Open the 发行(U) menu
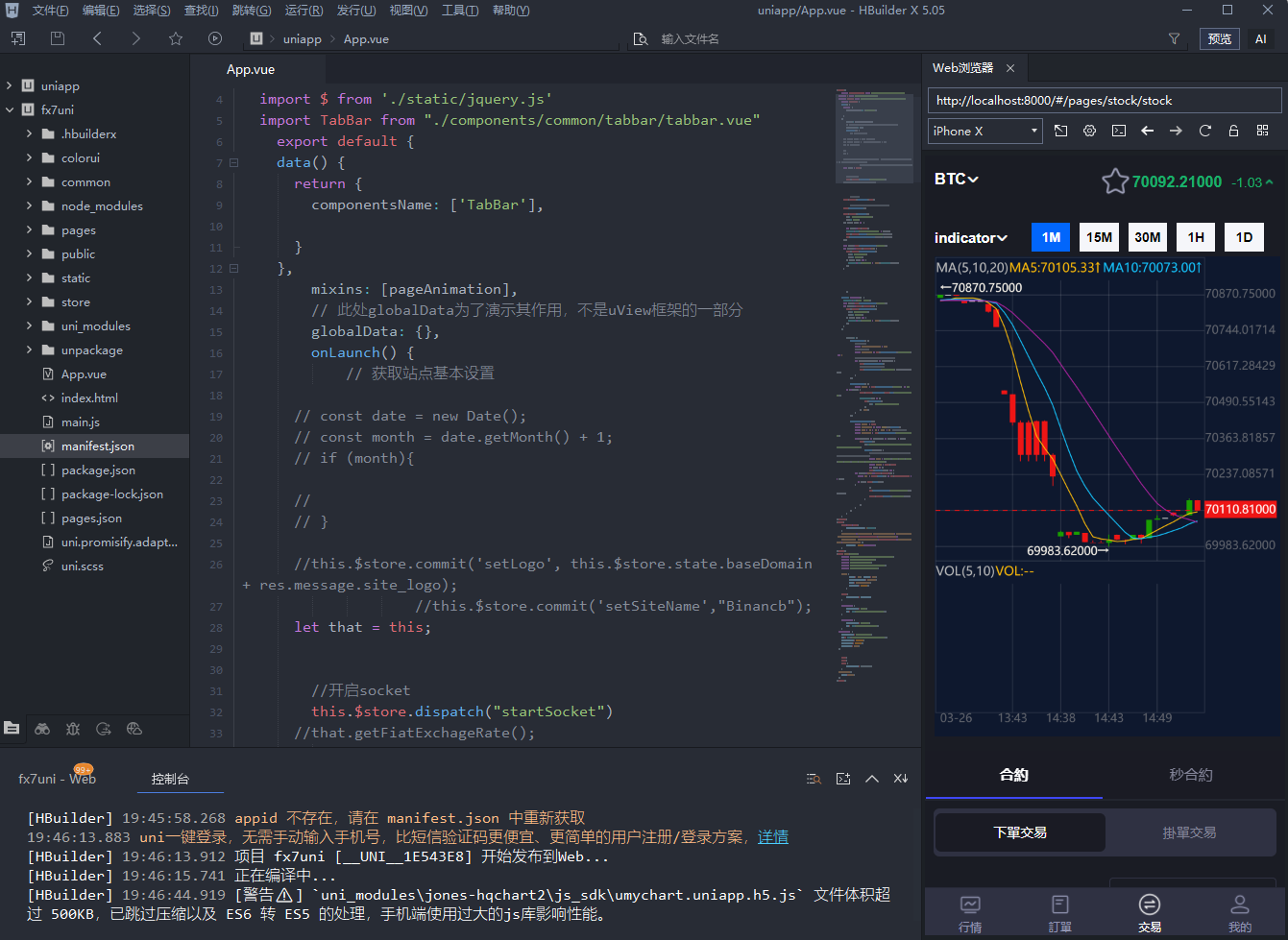 [355, 11]
